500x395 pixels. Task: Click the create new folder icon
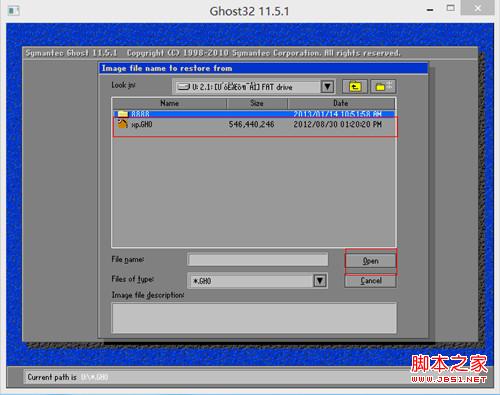(x=383, y=87)
